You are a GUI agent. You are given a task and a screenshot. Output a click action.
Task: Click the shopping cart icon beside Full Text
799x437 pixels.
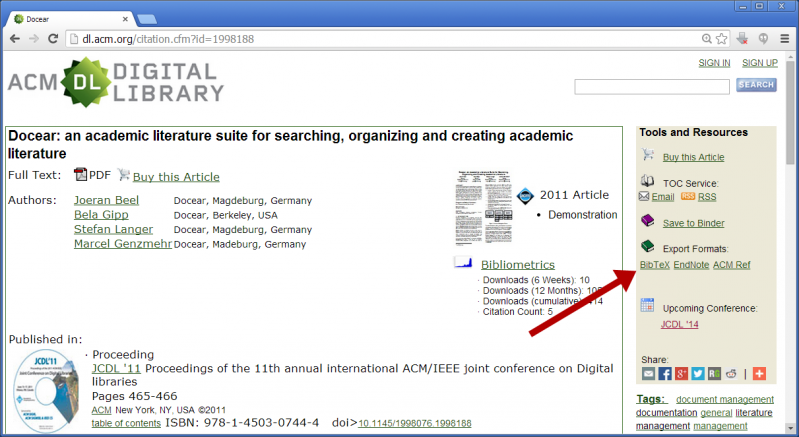(124, 175)
